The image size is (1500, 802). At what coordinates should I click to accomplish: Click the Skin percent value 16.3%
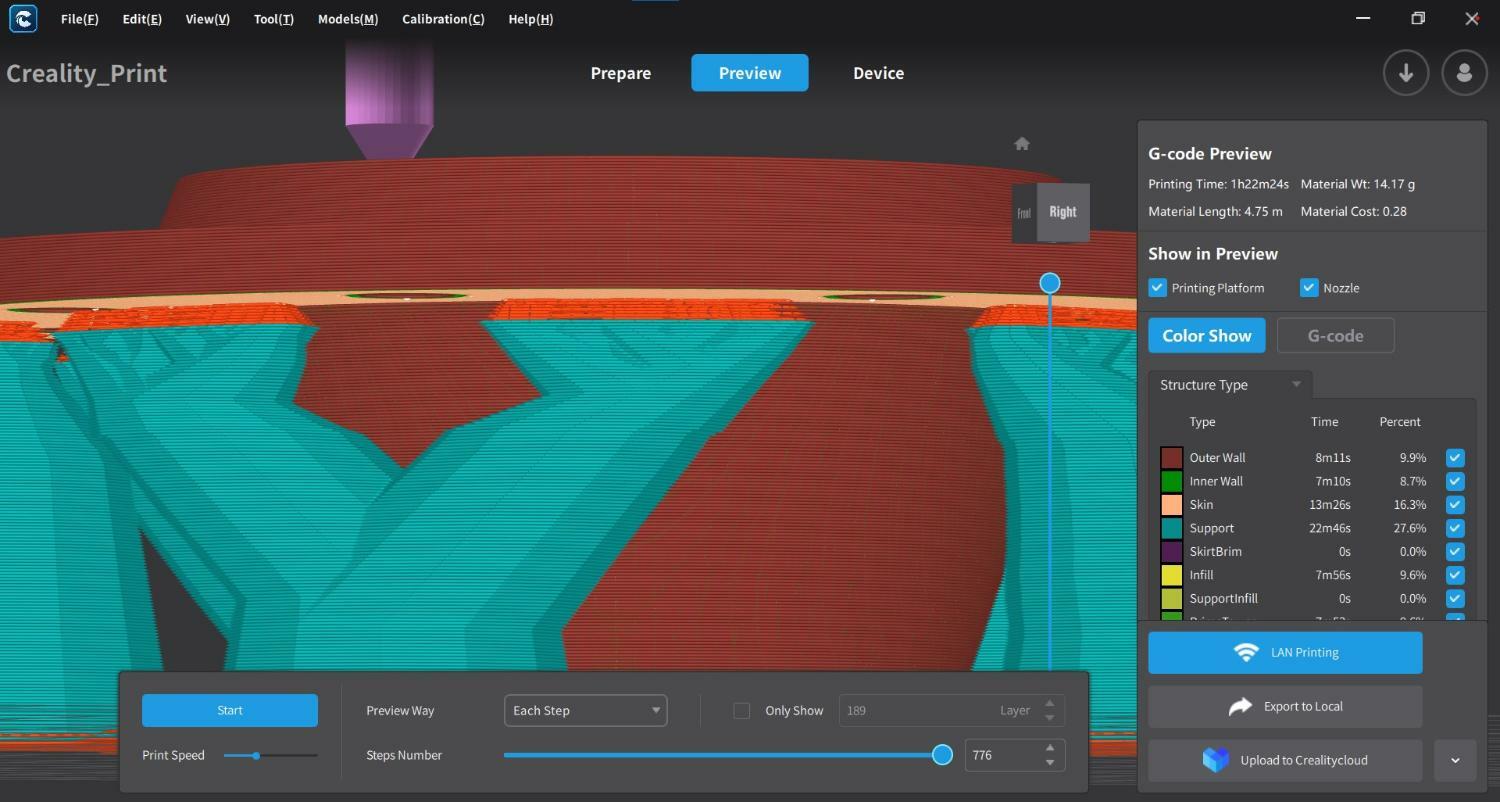(x=1412, y=505)
